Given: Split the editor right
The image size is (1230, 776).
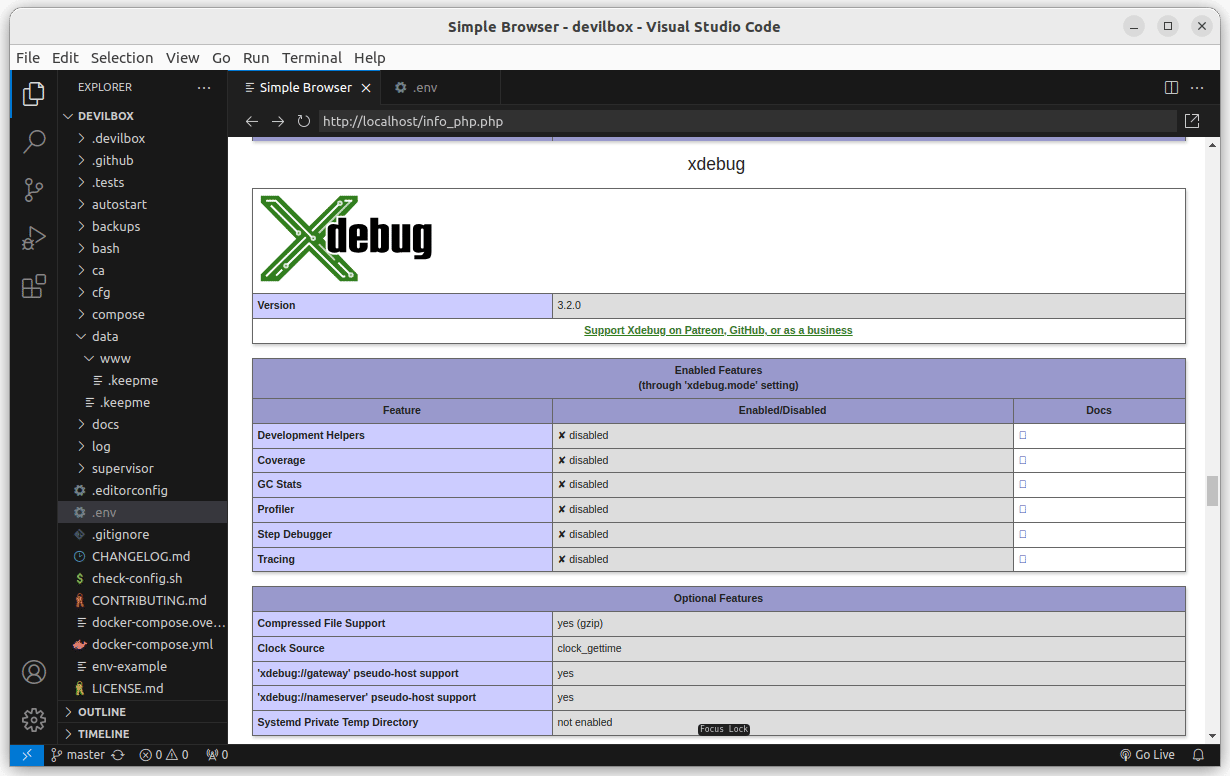Looking at the screenshot, I should point(1171,88).
